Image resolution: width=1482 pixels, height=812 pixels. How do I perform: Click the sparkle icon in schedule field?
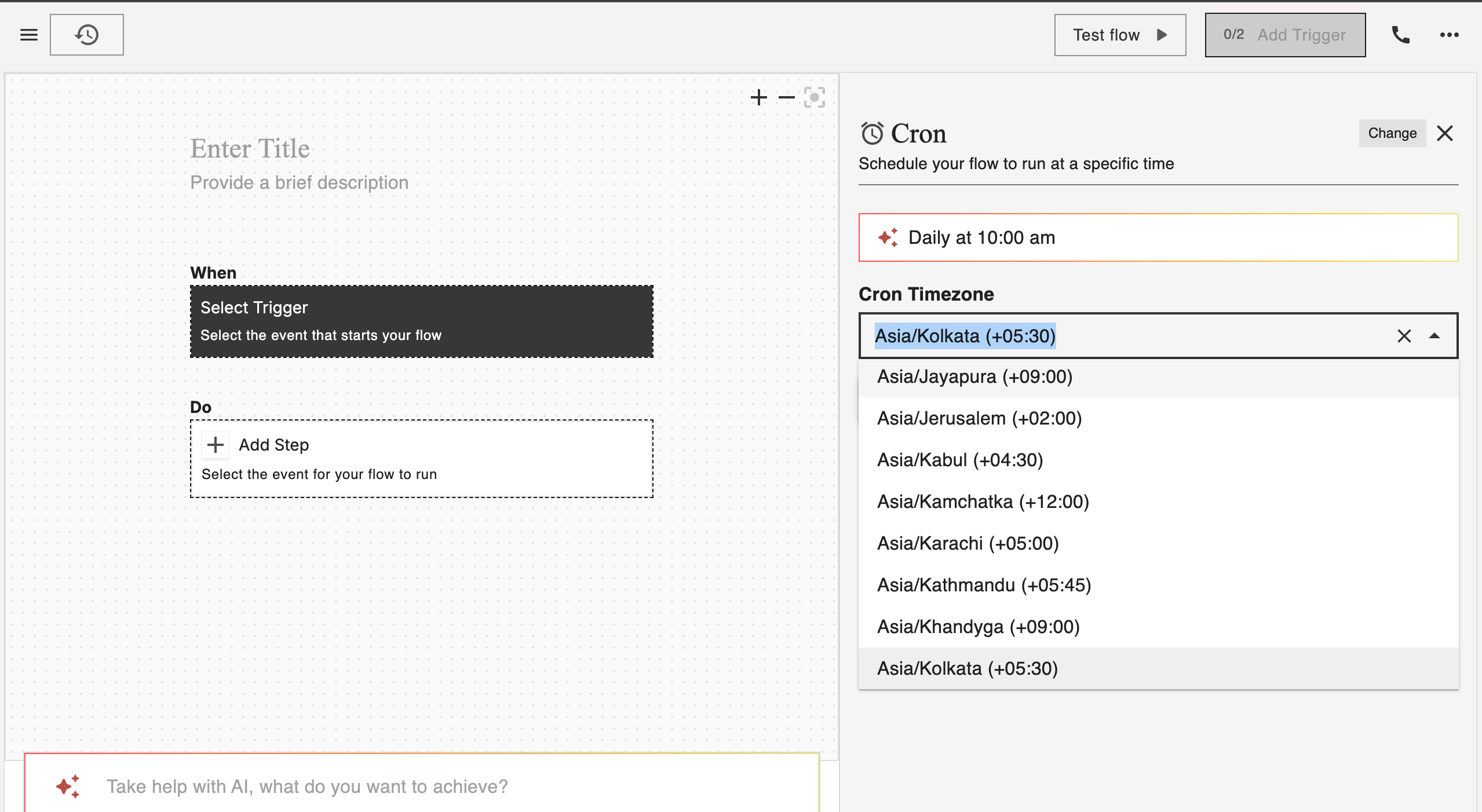pos(888,237)
